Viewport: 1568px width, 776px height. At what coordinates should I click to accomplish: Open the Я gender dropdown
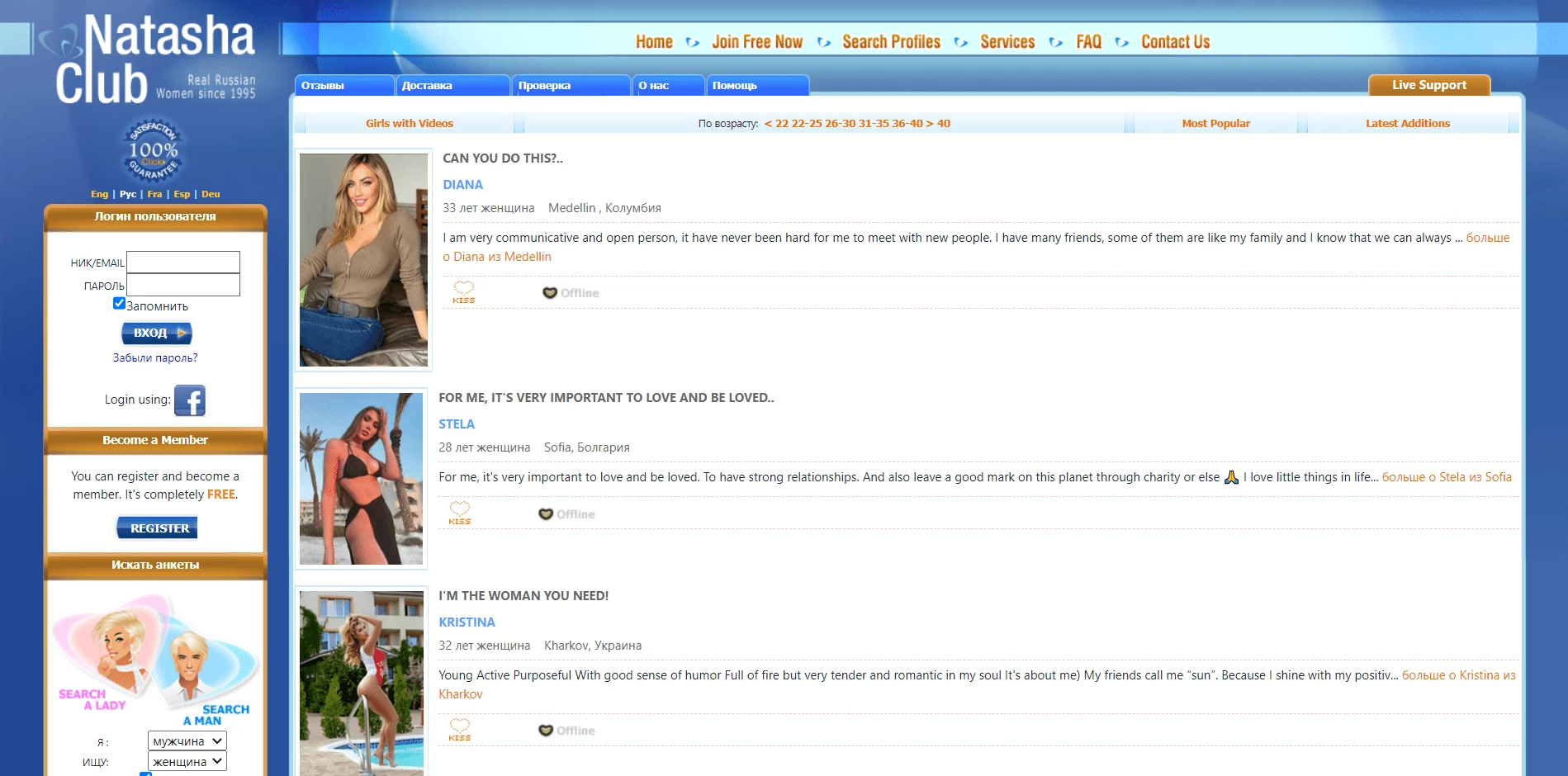(187, 741)
